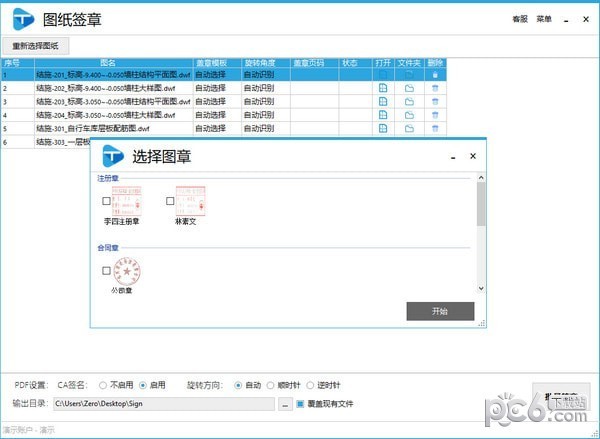This screenshot has height=439, width=600.
Task: Open file icon for 结施-202 row
Action: click(383, 88)
